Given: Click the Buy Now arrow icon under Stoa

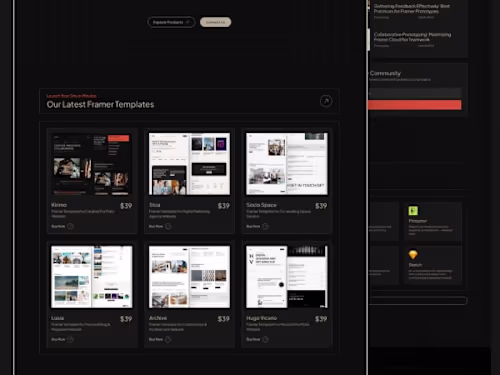Looking at the screenshot, I should coord(168,226).
